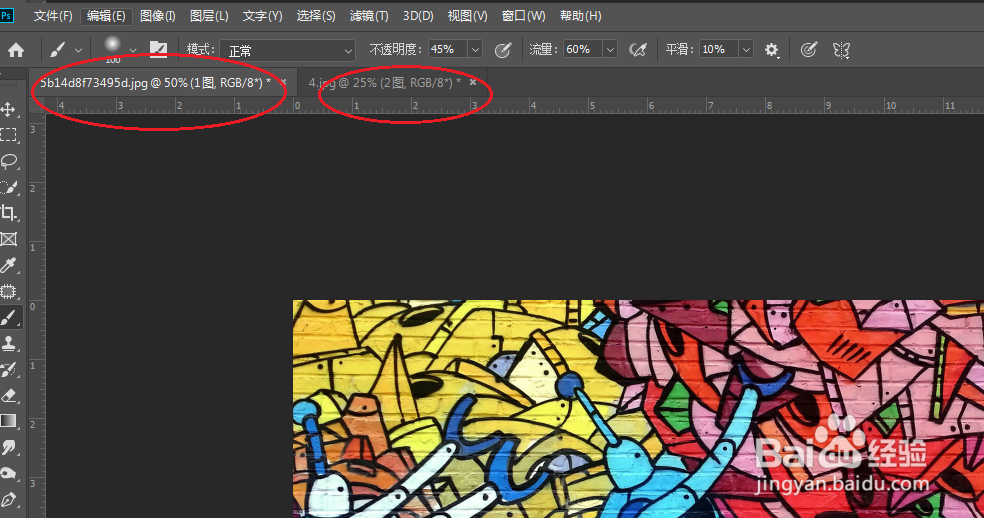
Task: Open the 平滑 slider dropdown arrow
Action: (x=746, y=50)
